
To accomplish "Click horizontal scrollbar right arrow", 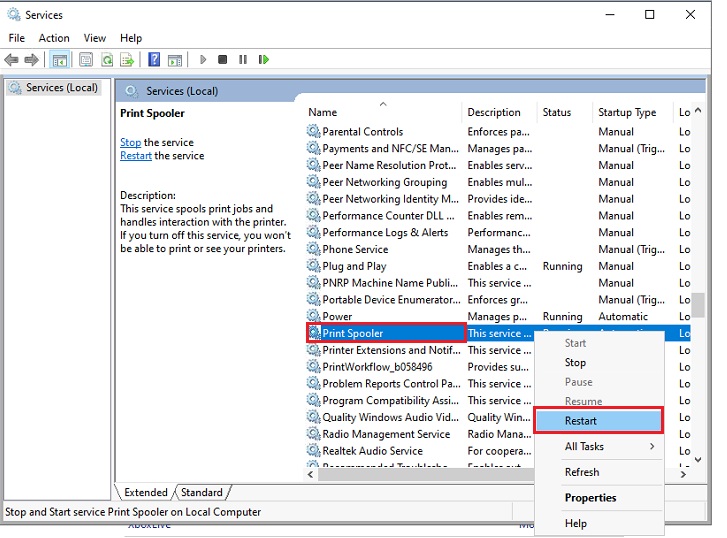I will point(683,474).
